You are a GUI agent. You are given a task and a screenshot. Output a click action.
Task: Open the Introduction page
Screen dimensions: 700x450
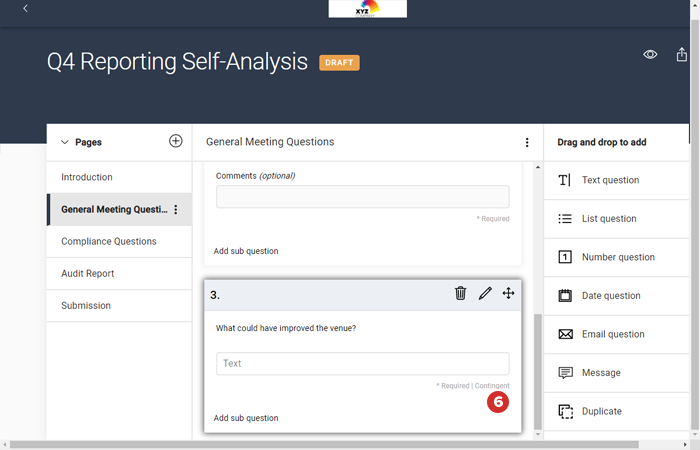pyautogui.click(x=87, y=178)
